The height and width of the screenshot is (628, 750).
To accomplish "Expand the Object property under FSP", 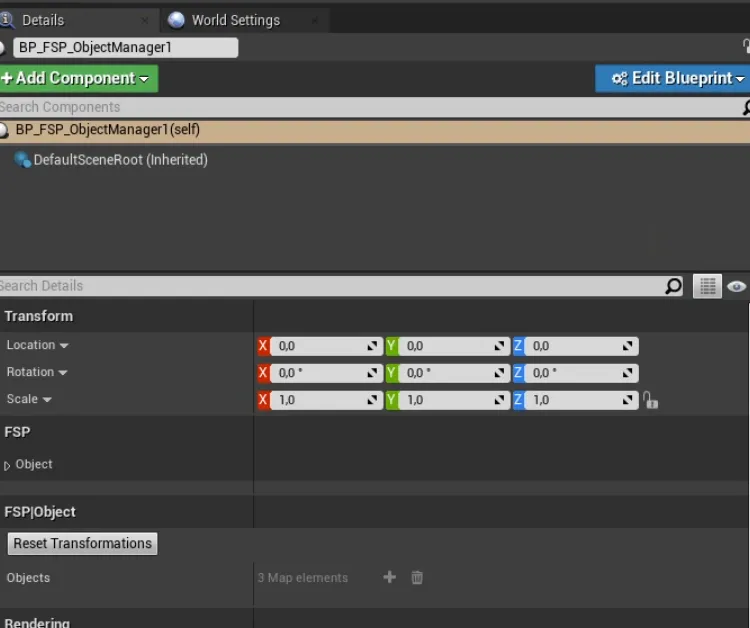I will tap(8, 465).
